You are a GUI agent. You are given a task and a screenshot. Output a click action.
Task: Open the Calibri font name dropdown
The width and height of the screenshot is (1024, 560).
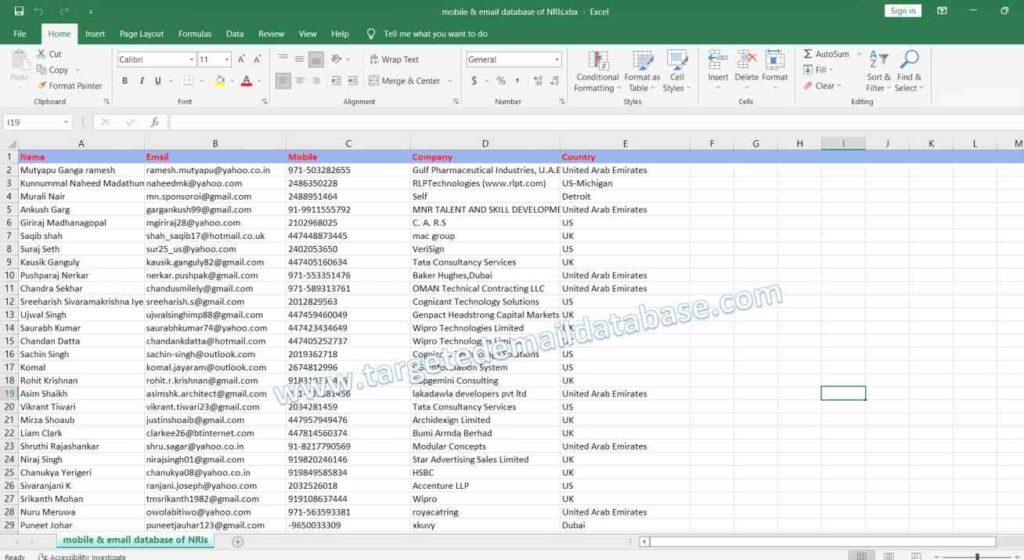(x=191, y=59)
